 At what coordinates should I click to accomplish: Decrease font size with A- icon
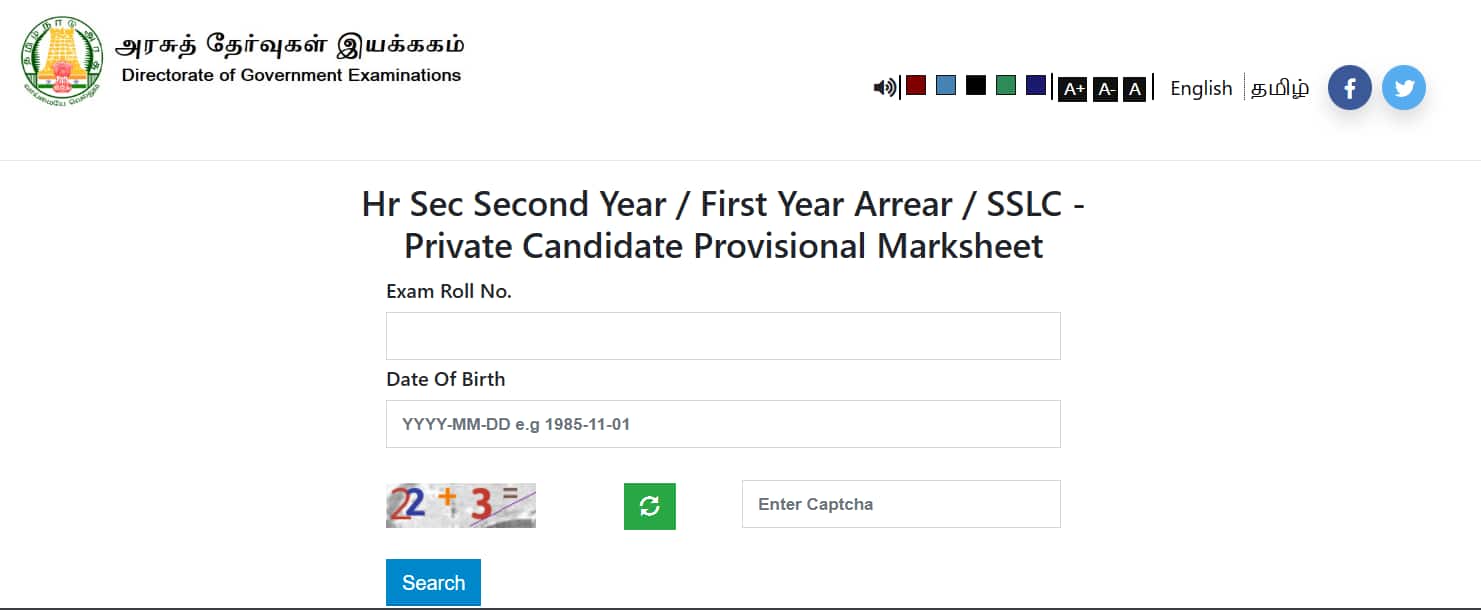(1105, 89)
